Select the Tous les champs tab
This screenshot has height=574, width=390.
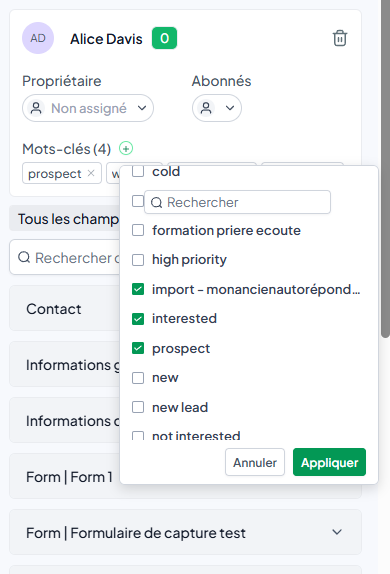pyautogui.click(x=68, y=219)
